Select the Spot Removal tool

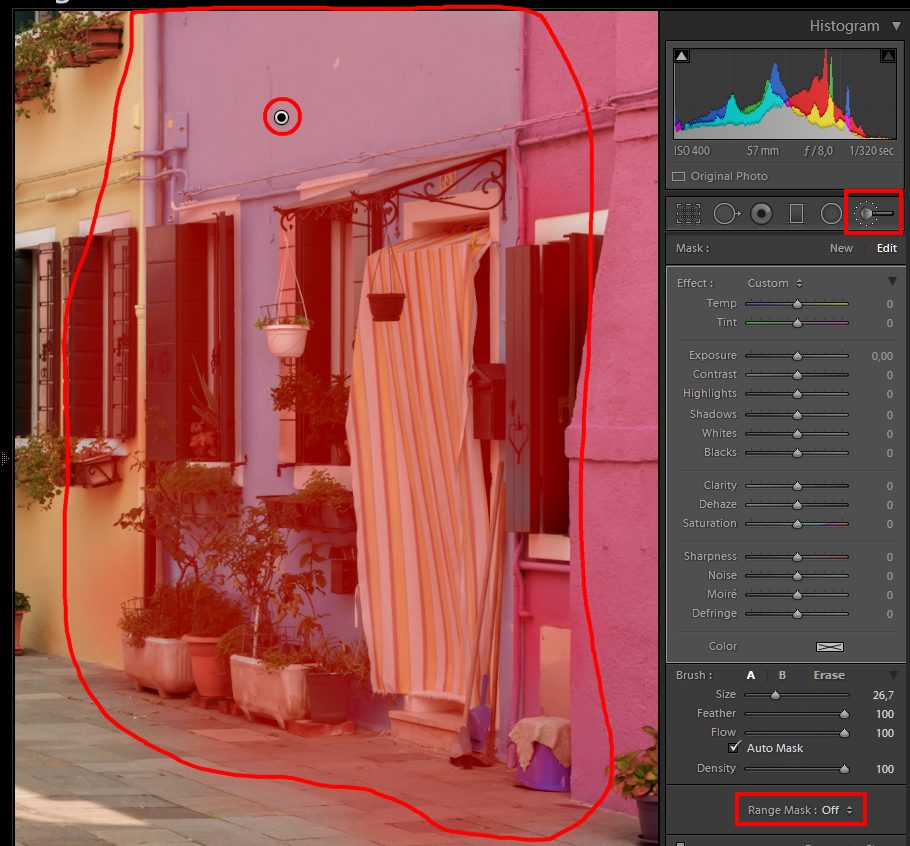726,213
